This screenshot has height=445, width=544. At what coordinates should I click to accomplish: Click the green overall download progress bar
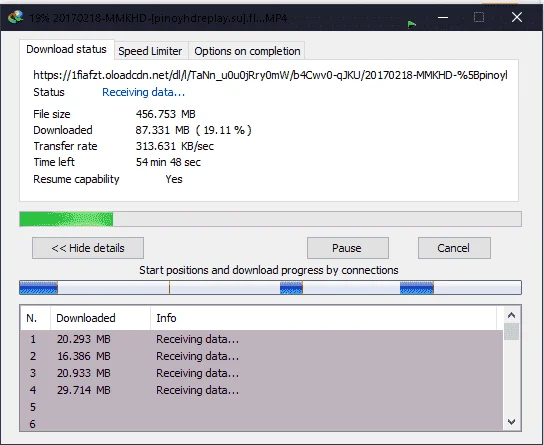click(270, 219)
